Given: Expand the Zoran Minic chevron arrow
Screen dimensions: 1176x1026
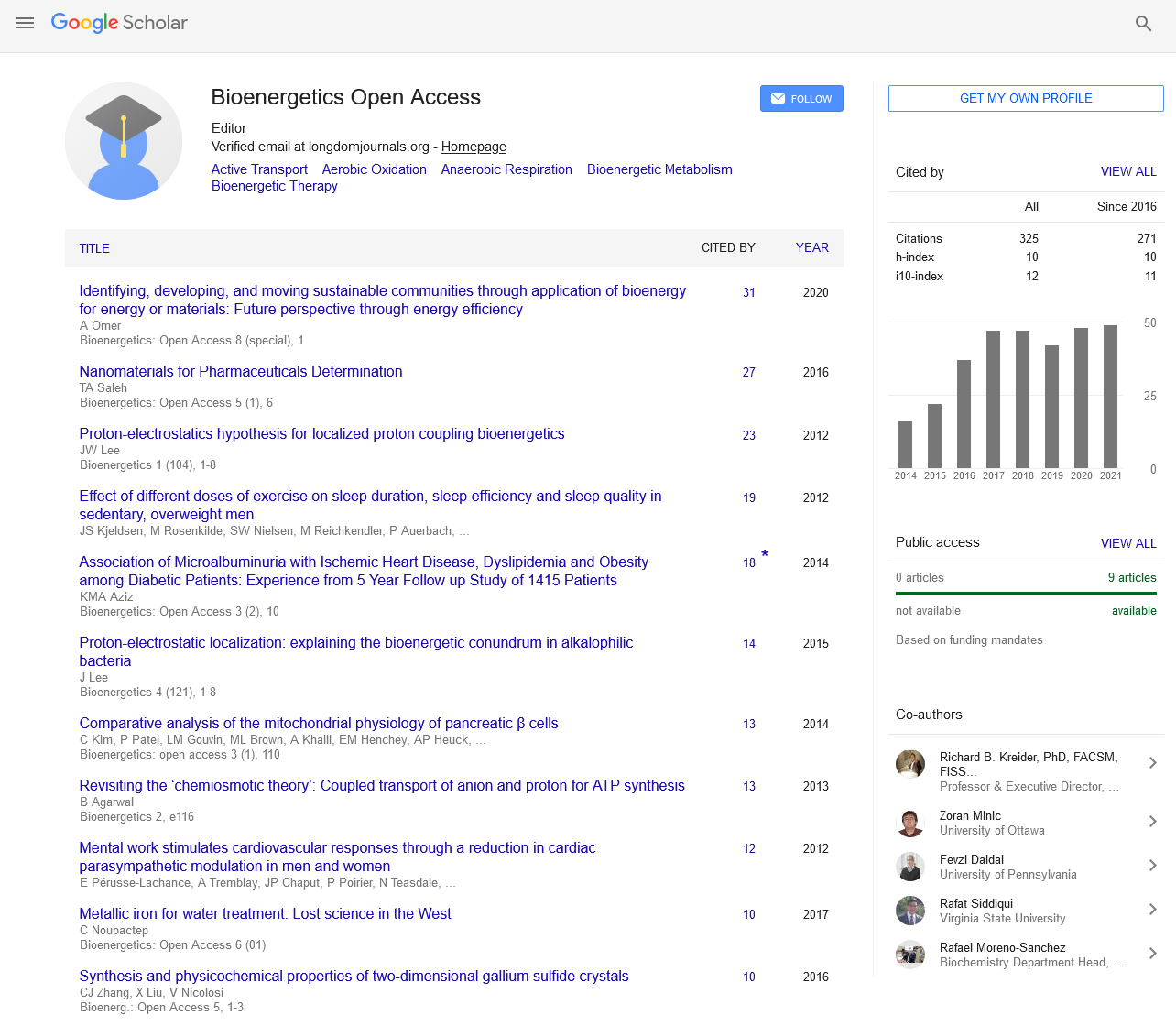Looking at the screenshot, I should click(x=1152, y=822).
